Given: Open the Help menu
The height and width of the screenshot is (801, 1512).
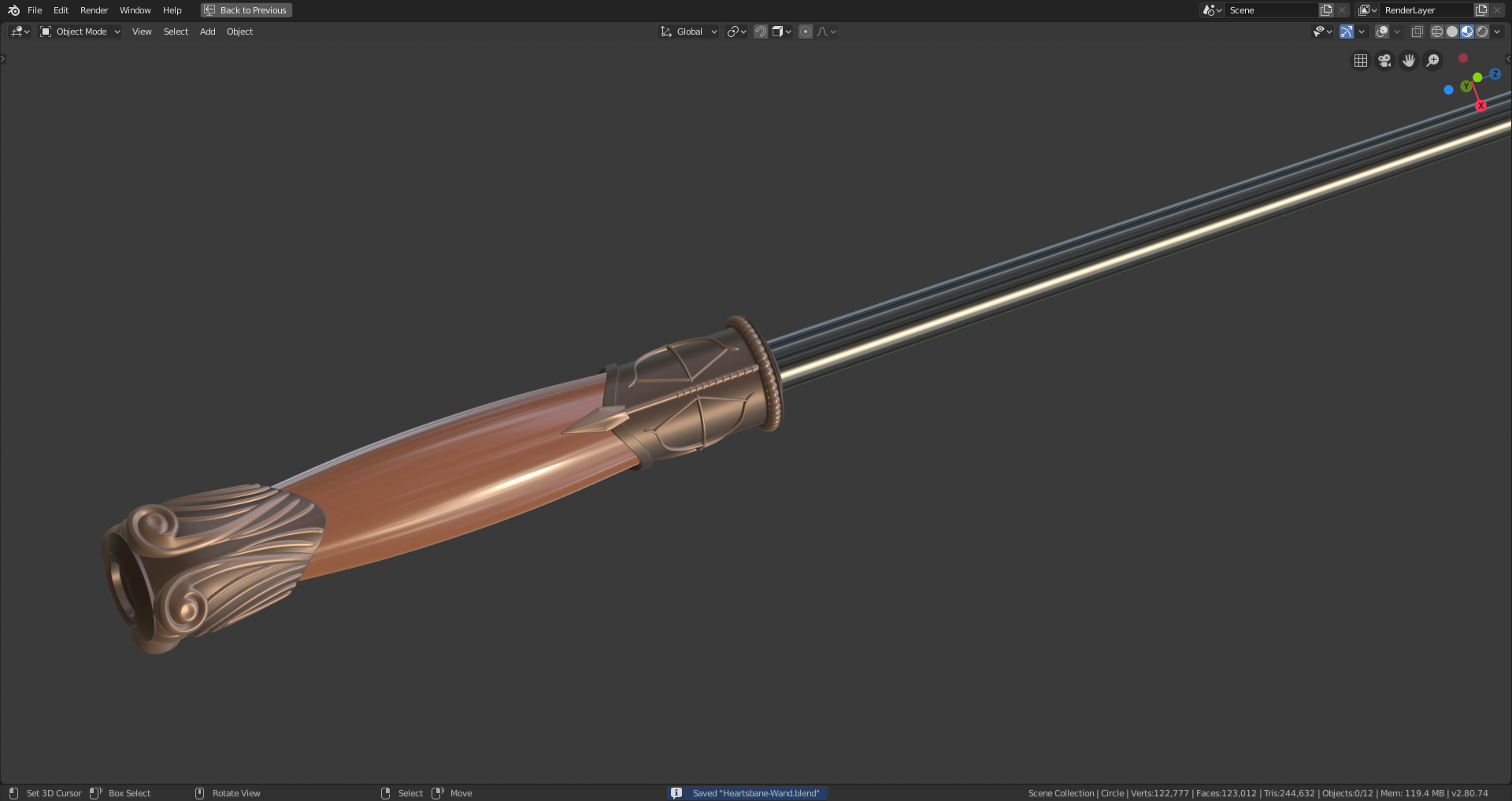Looking at the screenshot, I should point(172,10).
